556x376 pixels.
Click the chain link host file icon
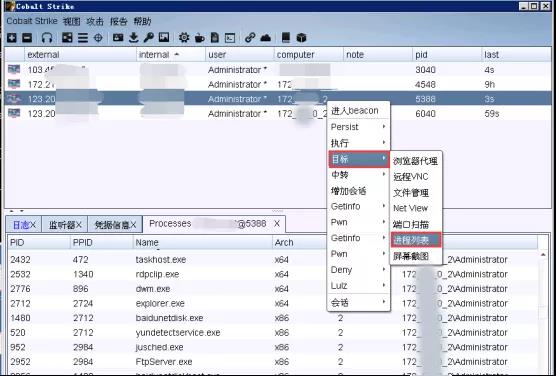tap(250, 38)
